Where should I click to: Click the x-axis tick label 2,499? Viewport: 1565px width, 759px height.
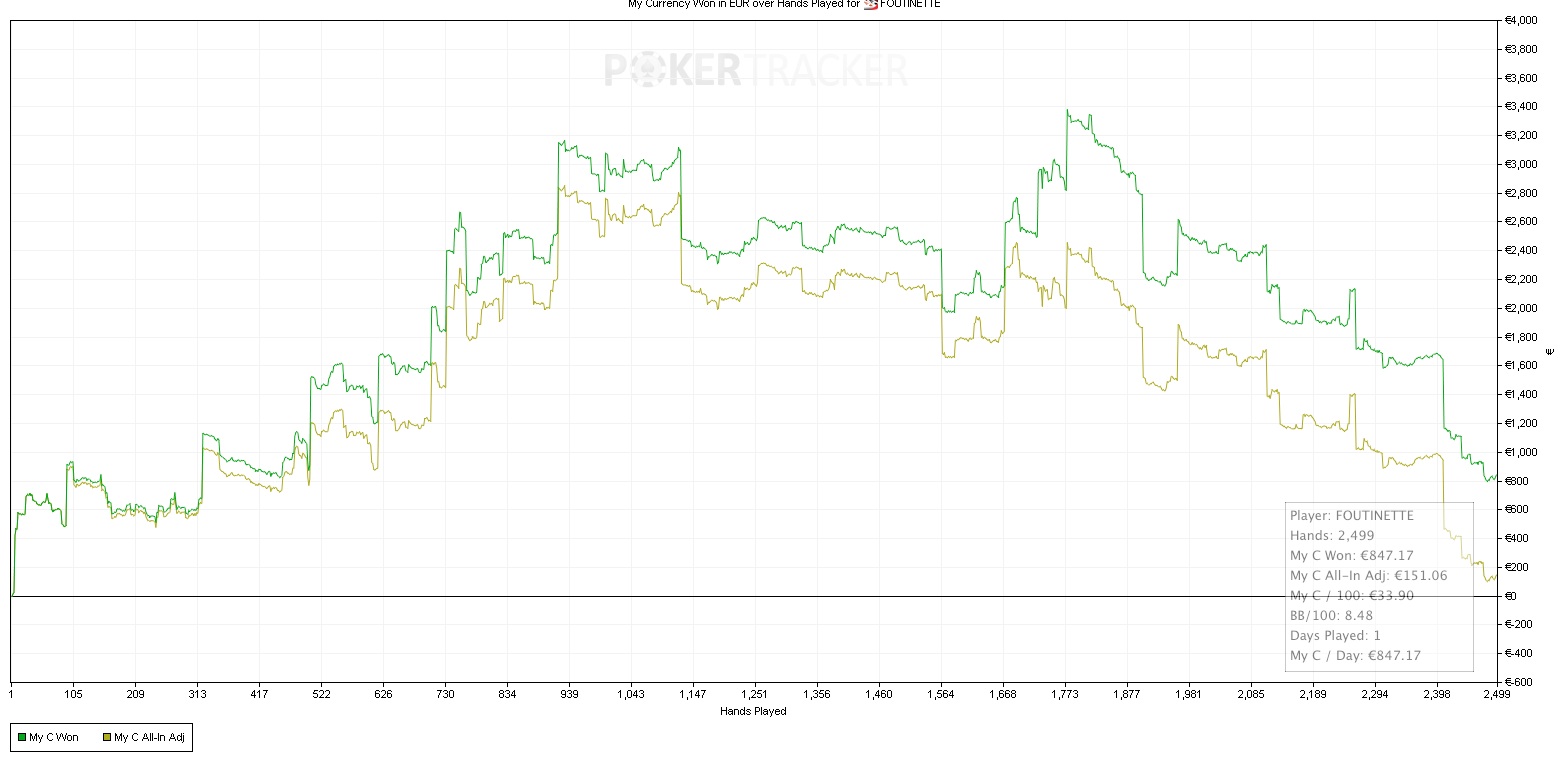pyautogui.click(x=1497, y=694)
